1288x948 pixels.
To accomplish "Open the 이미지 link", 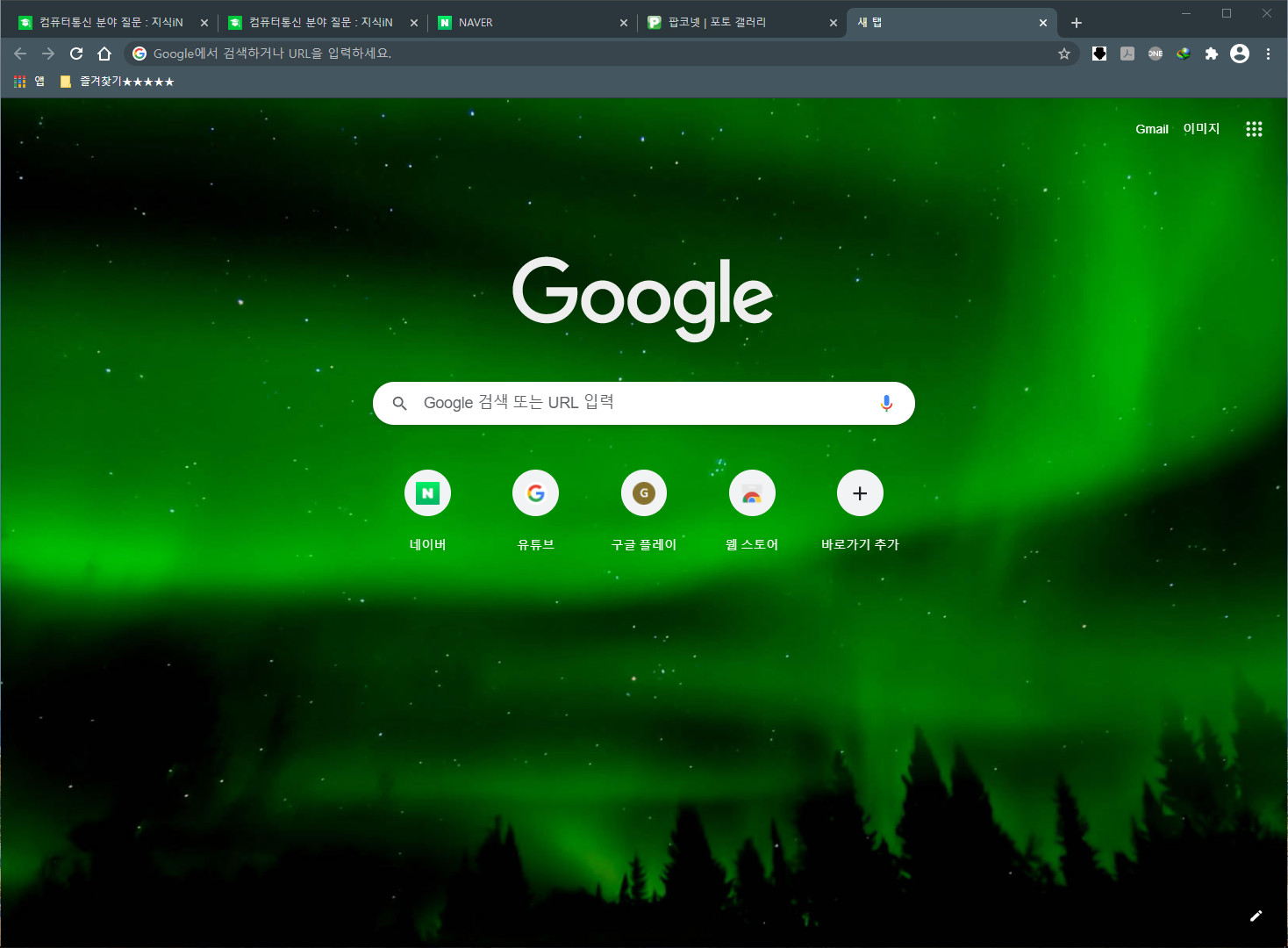I will coord(1201,129).
